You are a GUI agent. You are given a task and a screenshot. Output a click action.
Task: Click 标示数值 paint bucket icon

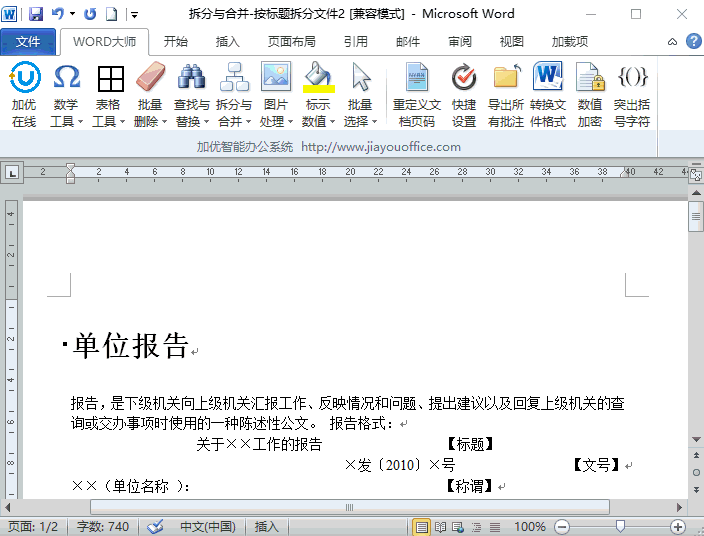tap(318, 77)
